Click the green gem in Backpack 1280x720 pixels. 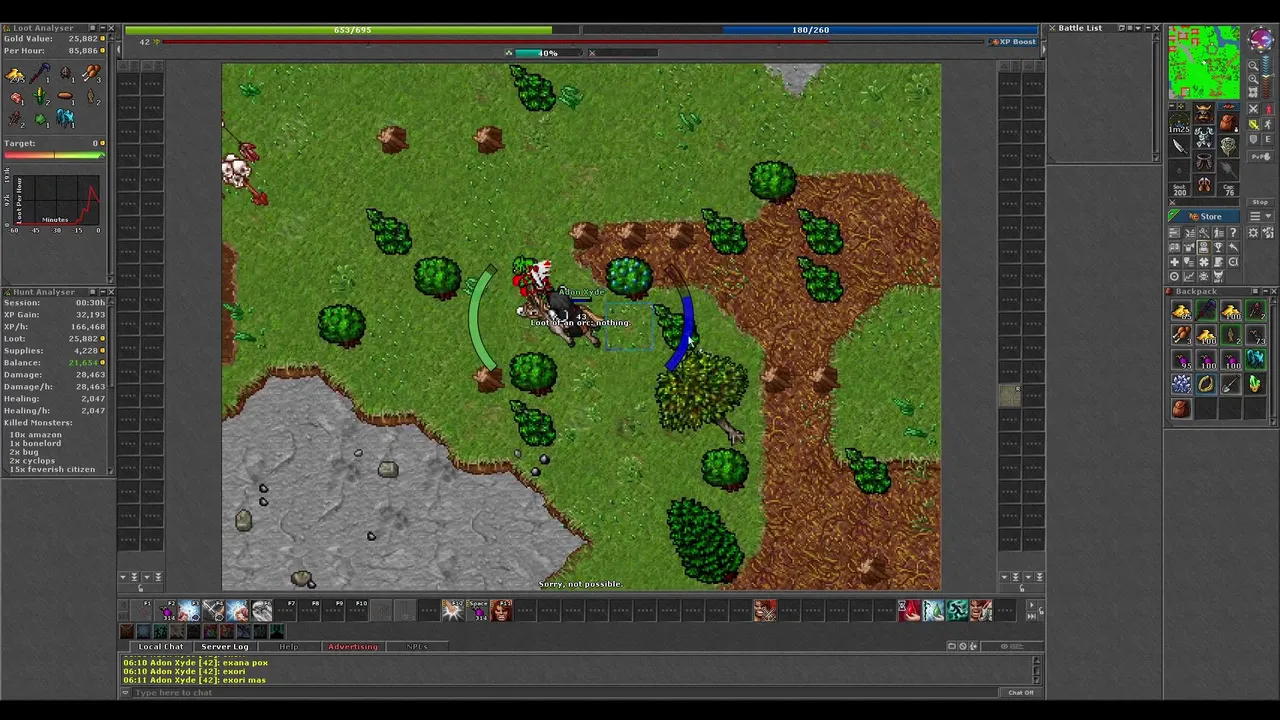tap(1255, 384)
